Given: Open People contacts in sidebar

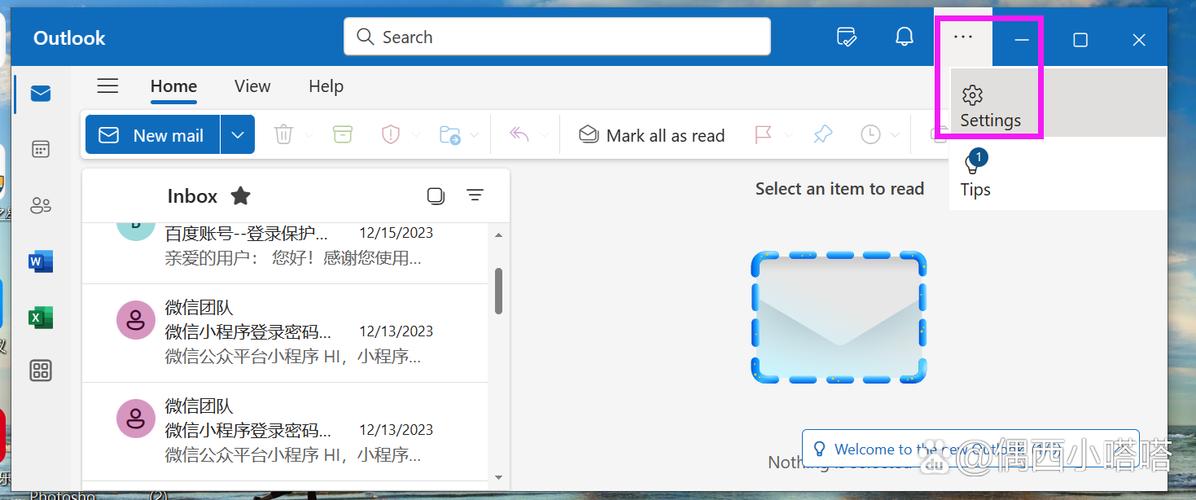Looking at the screenshot, I should [40, 206].
